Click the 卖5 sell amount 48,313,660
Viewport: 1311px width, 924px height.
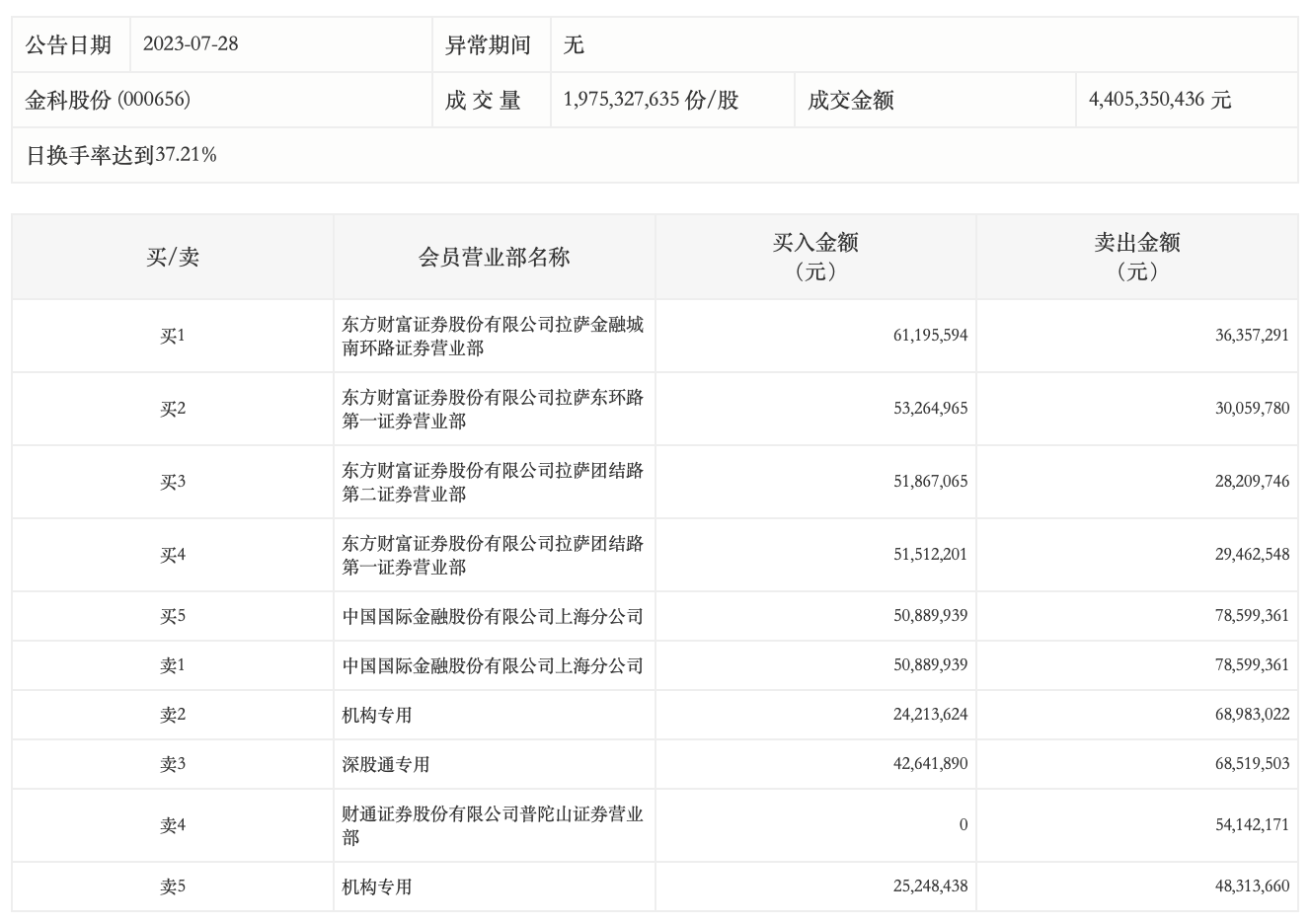point(1251,886)
